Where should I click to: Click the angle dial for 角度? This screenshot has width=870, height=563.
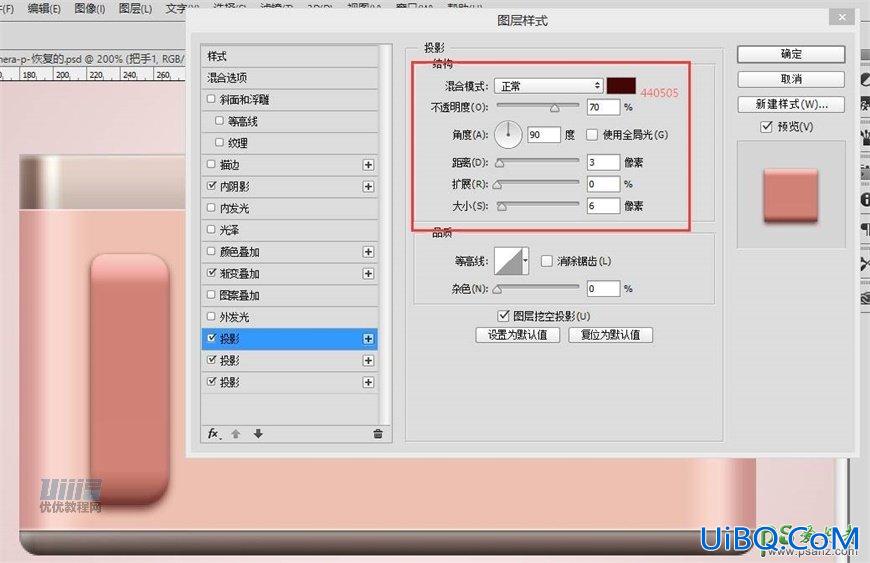(x=508, y=134)
